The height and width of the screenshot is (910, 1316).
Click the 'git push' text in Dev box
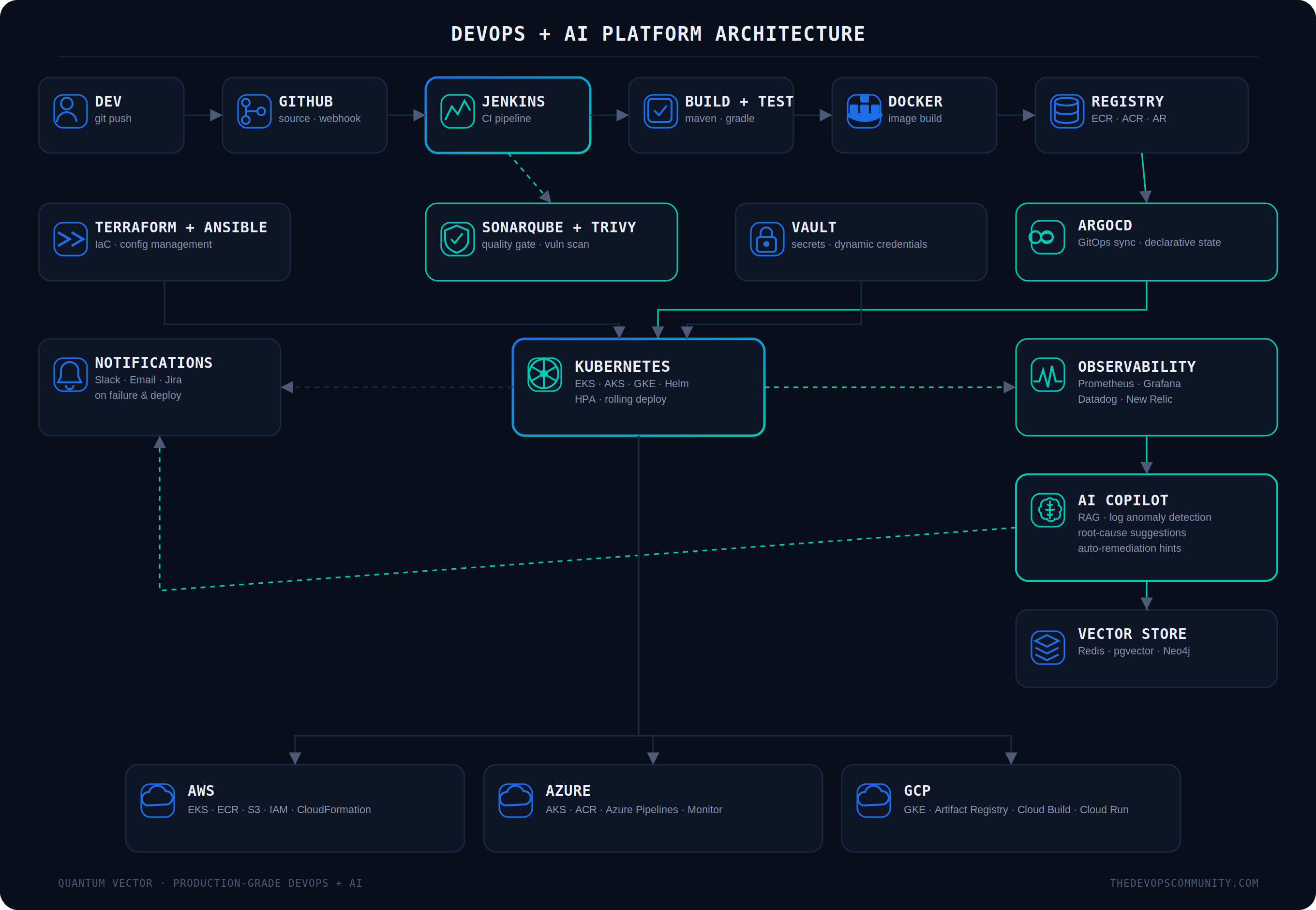[x=113, y=119]
